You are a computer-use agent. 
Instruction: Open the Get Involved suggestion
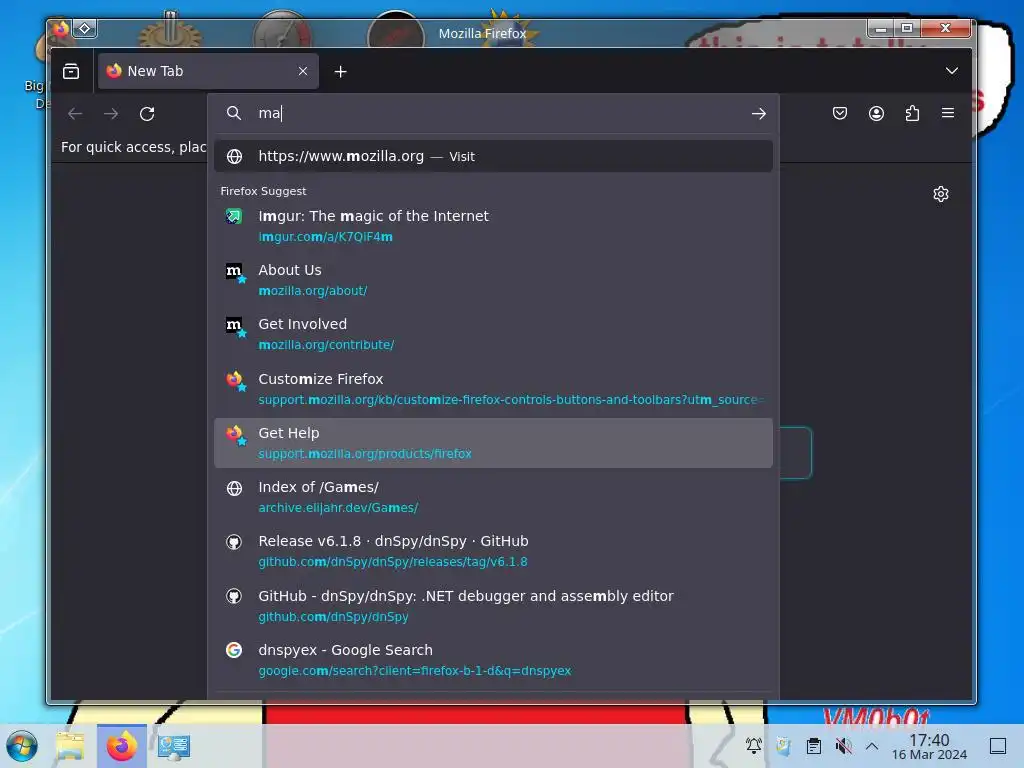[493, 334]
